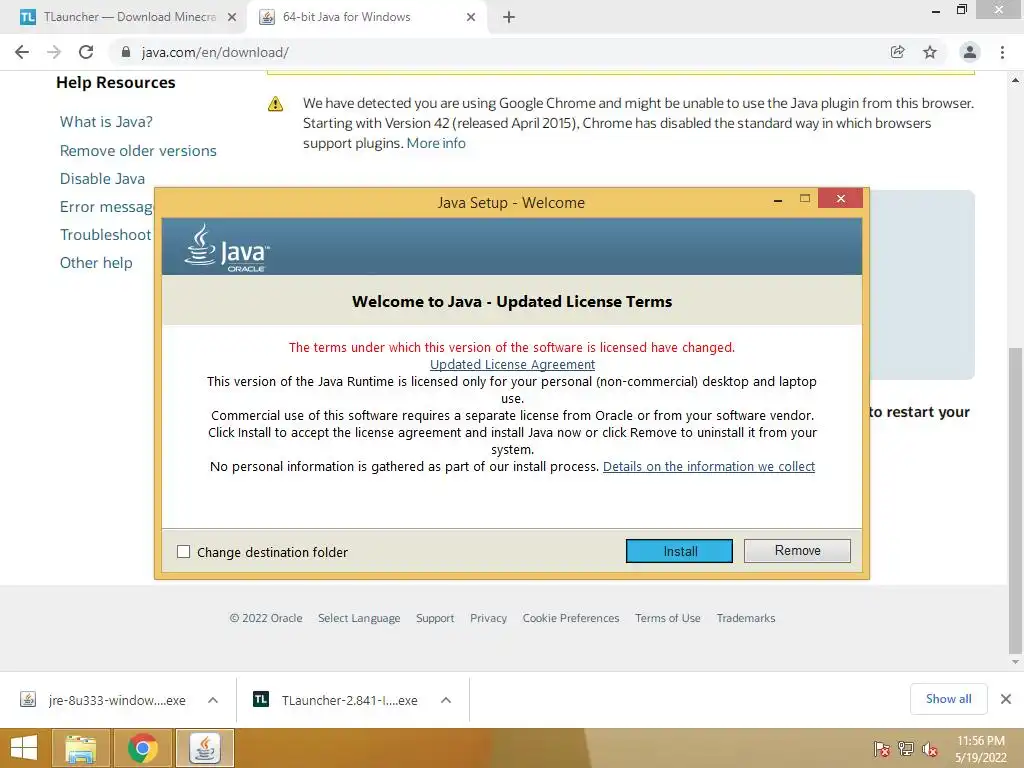
Task: Open Action Center flag tray icon
Action: (x=882, y=749)
